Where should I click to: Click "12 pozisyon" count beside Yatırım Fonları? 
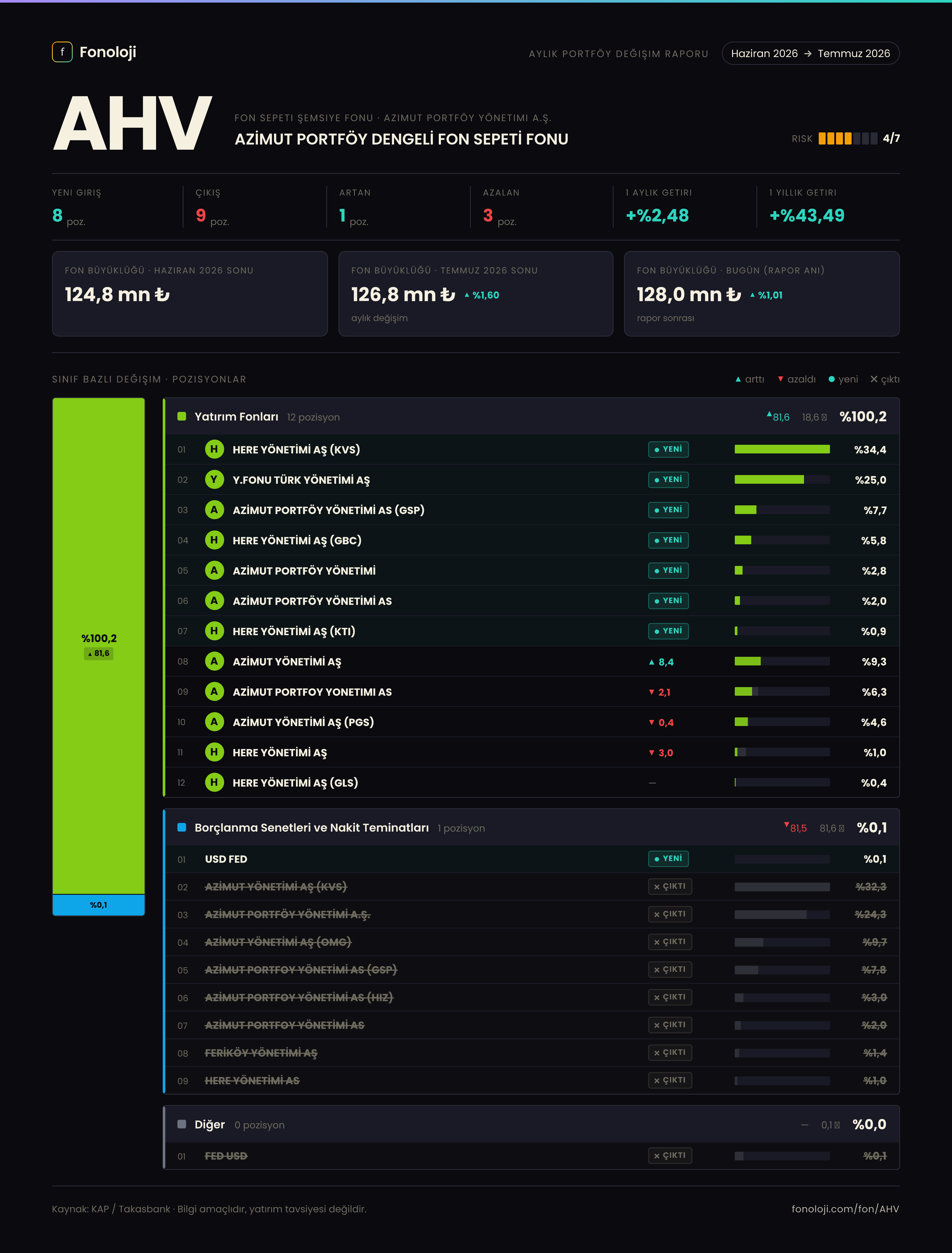pyautogui.click(x=313, y=417)
